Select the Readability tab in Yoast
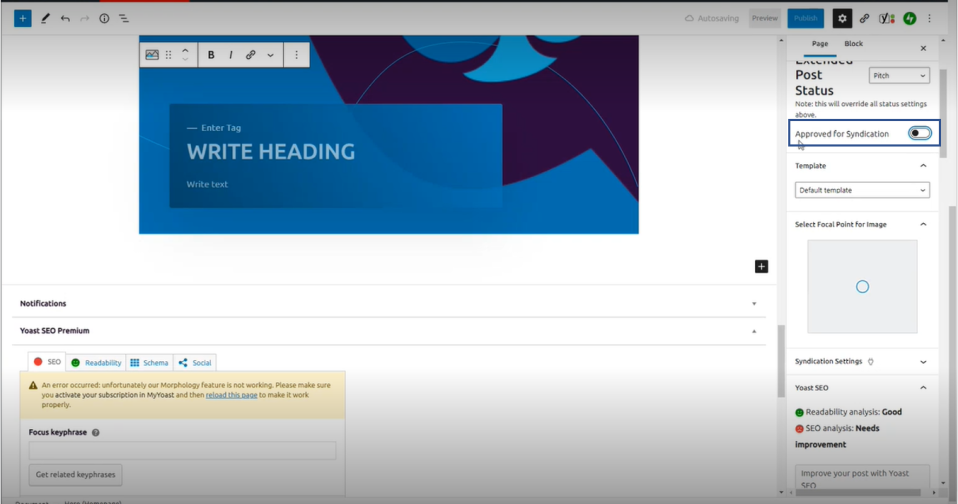 coord(97,363)
